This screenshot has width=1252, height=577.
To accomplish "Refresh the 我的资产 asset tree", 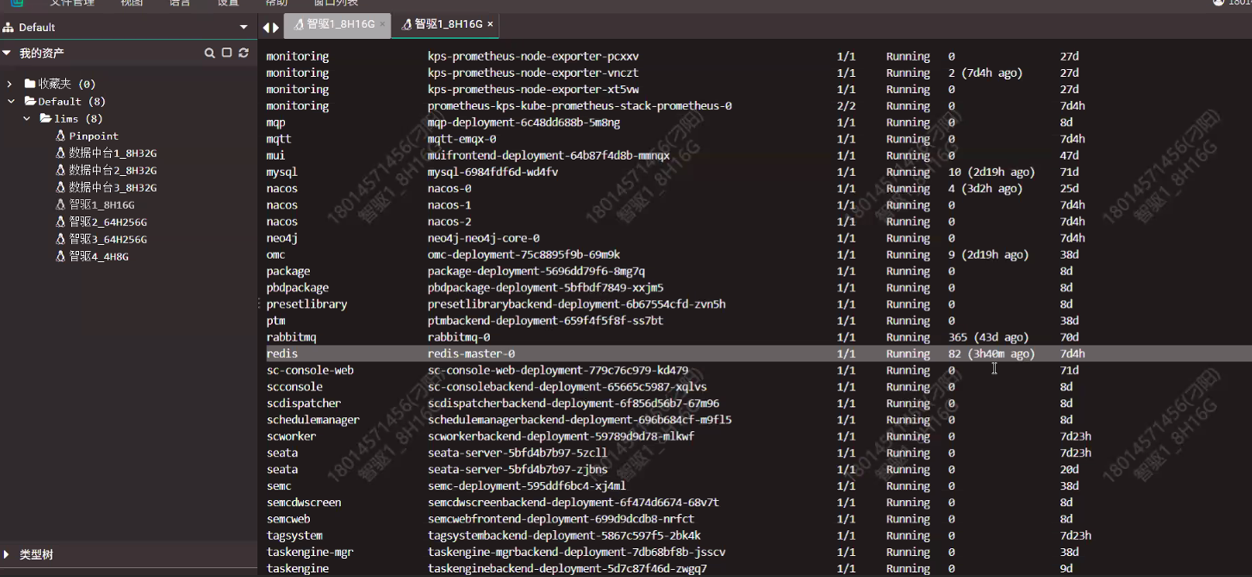I will (243, 53).
